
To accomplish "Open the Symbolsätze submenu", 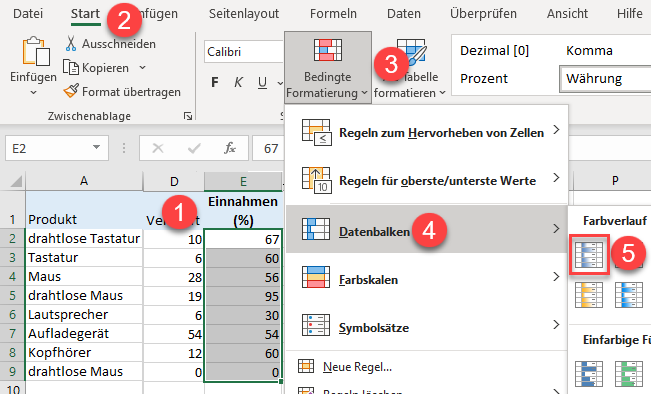I will [427, 326].
